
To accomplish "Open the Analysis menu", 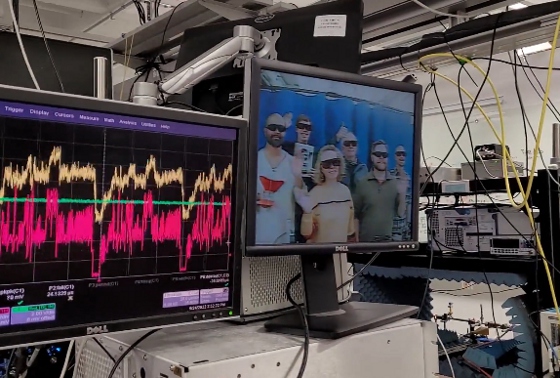I will pyautogui.click(x=128, y=122).
